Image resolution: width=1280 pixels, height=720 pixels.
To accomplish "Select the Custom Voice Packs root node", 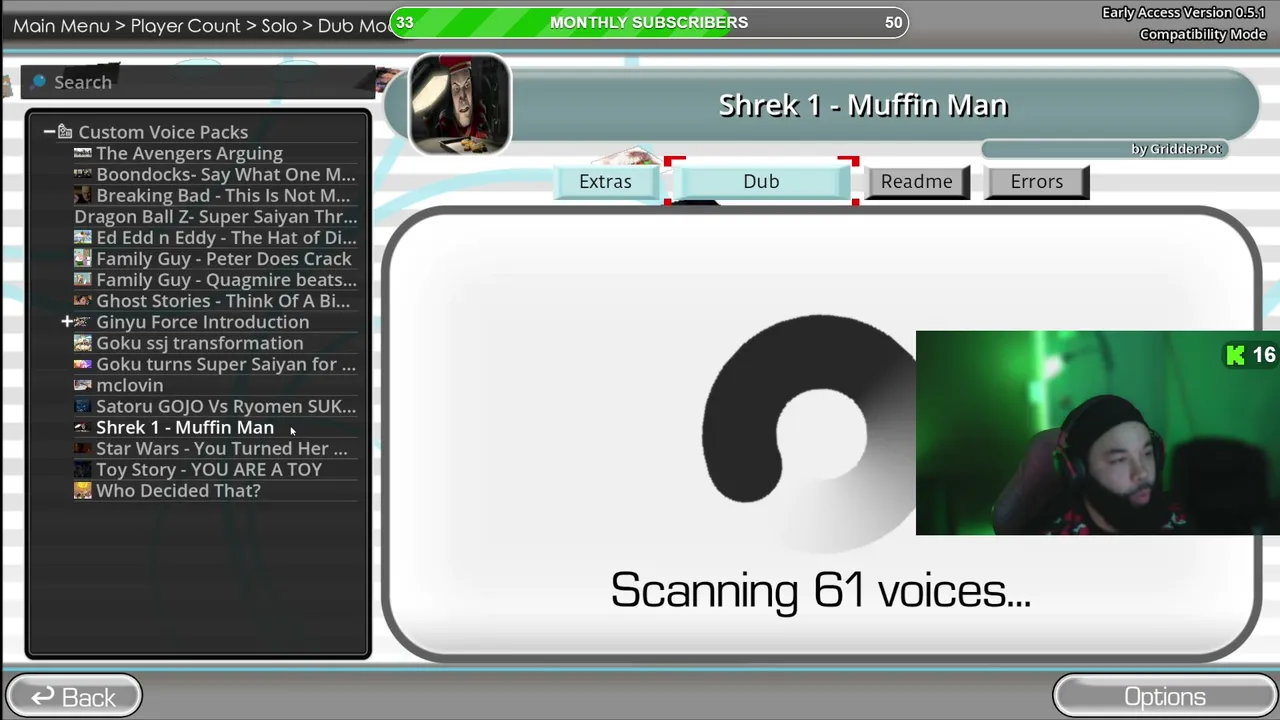I will tap(163, 132).
